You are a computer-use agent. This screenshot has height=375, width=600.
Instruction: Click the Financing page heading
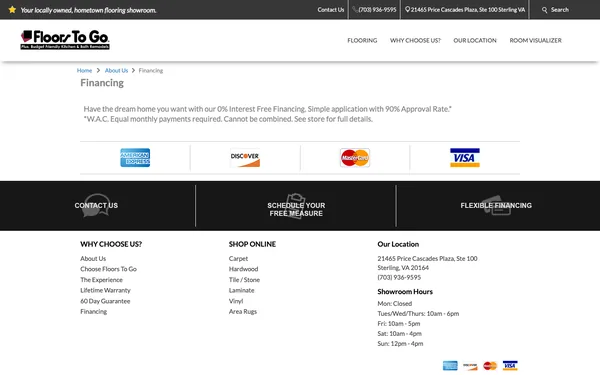[x=102, y=83]
